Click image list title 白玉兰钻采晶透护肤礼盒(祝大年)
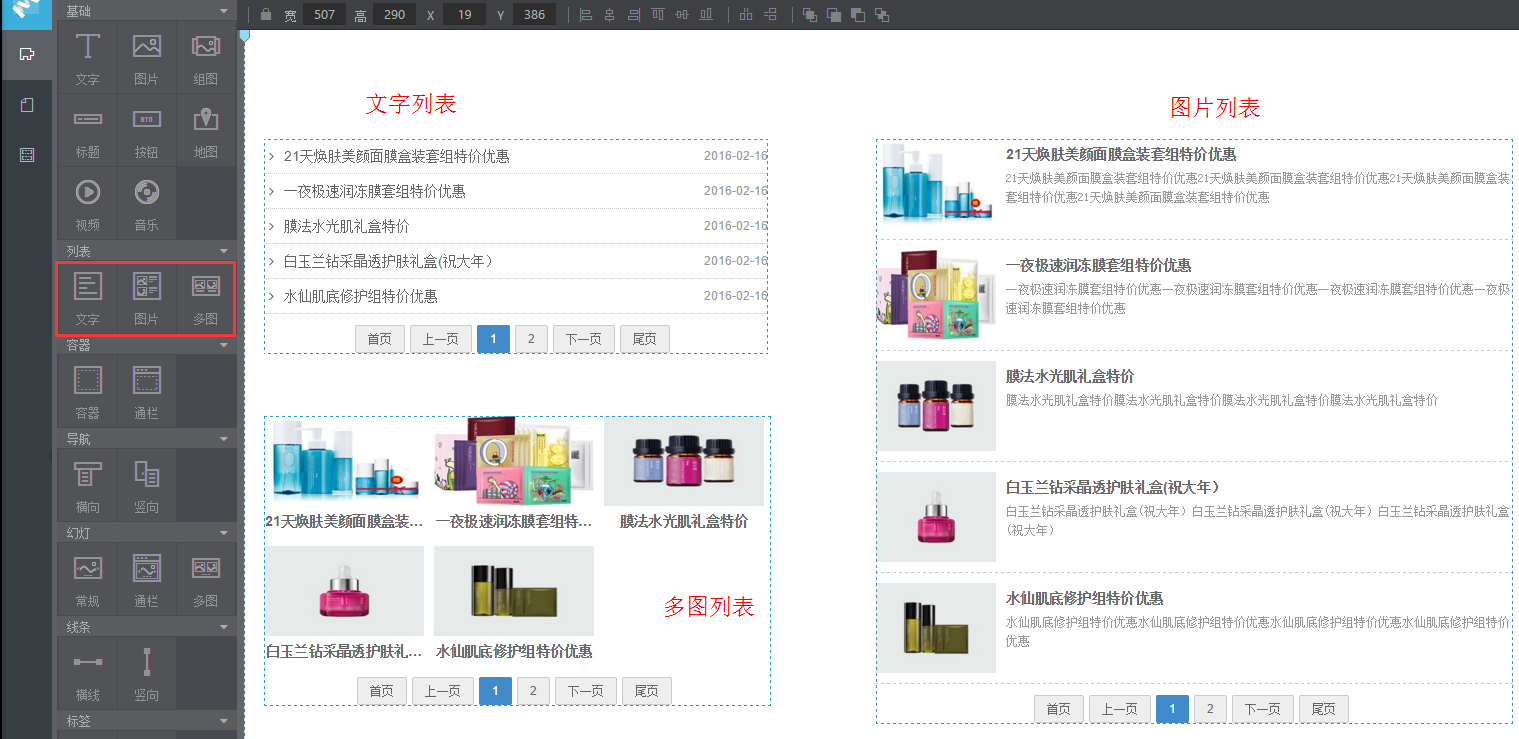1519x739 pixels. (1113, 487)
